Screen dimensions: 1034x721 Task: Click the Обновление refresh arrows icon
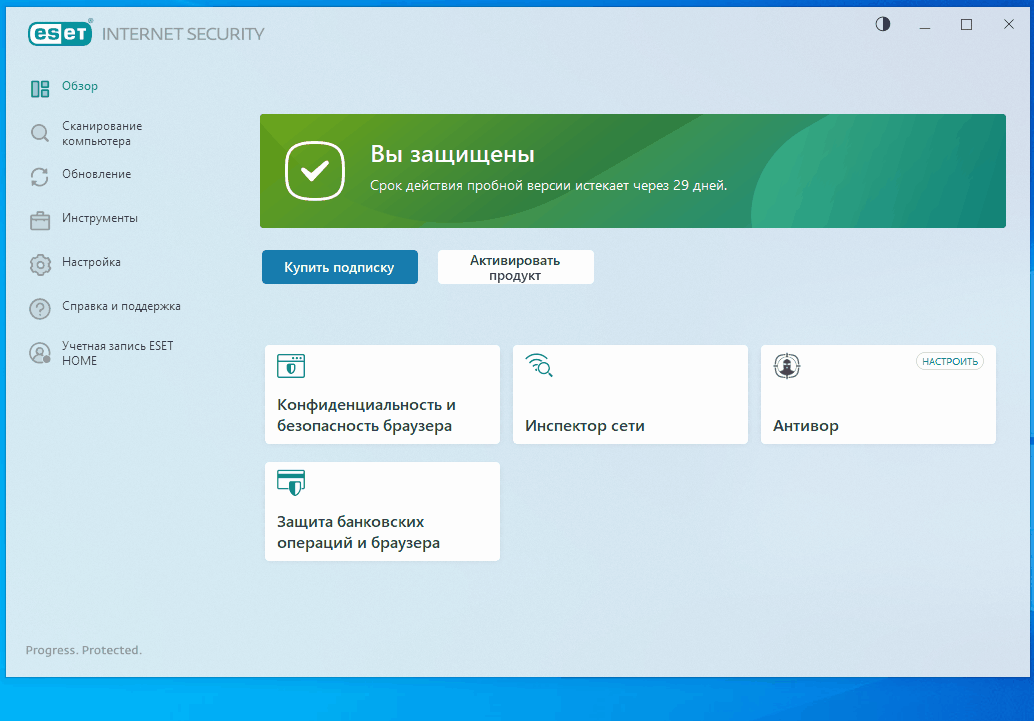point(40,177)
